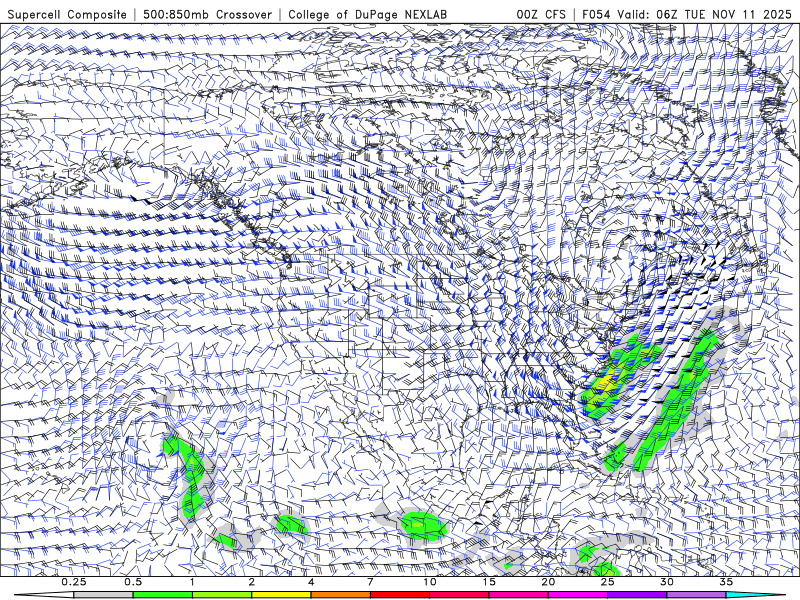Viewport: 800px width, 600px height.
Task: Select the yellow-green 1–2 colorbar segment
Action: (222, 595)
